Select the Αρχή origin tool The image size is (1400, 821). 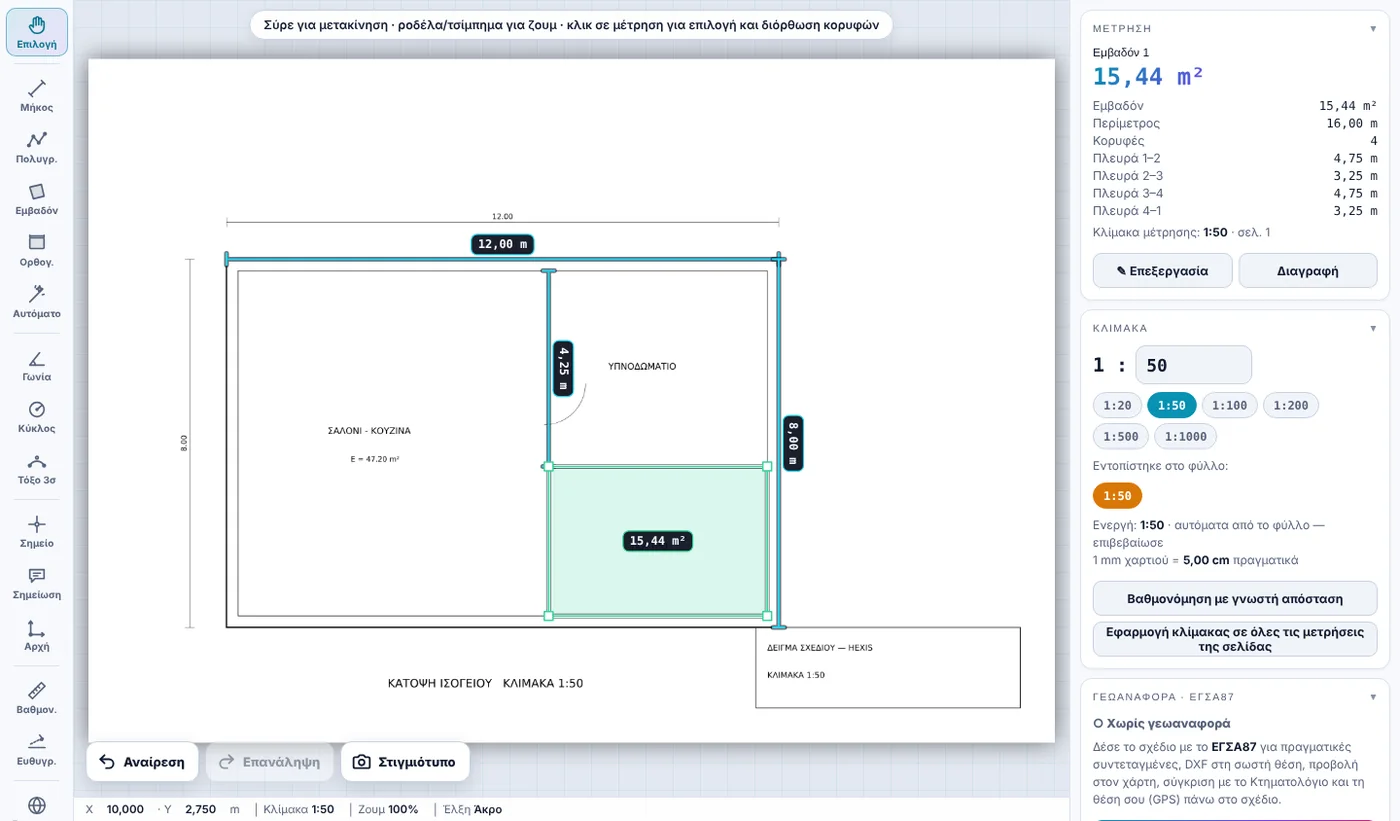(37, 635)
